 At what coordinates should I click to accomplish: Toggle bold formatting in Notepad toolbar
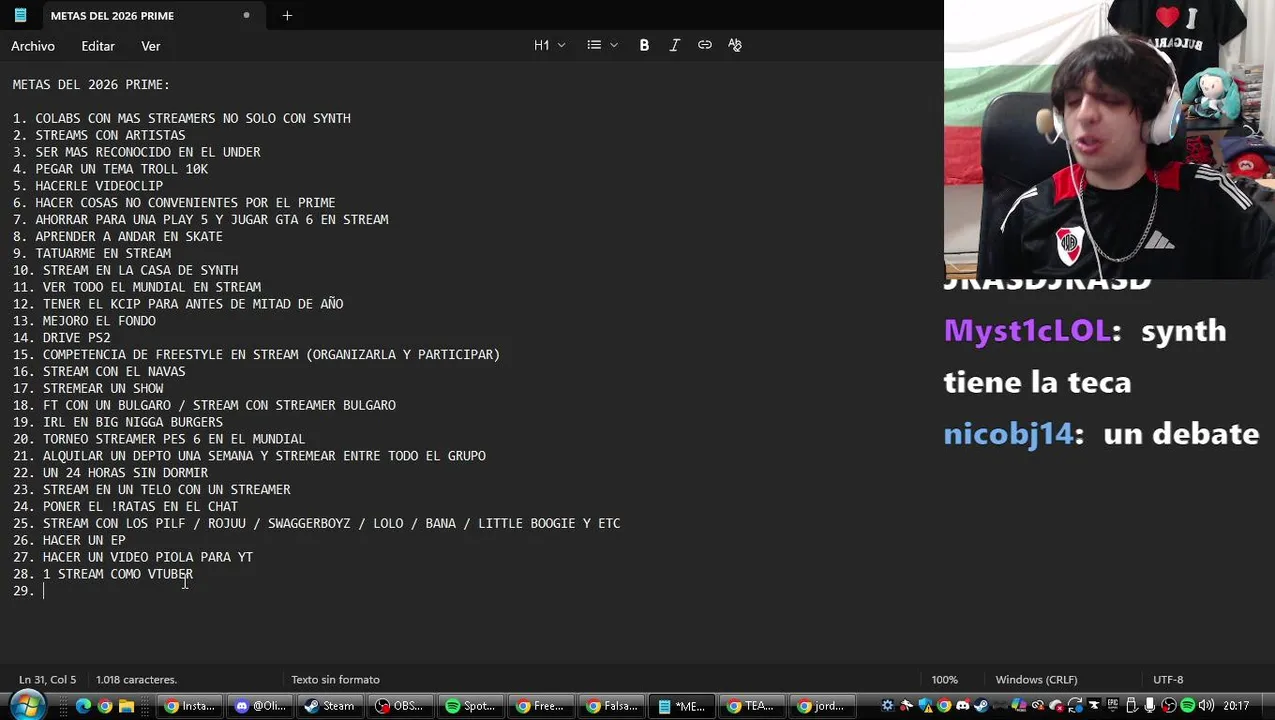[x=644, y=45]
